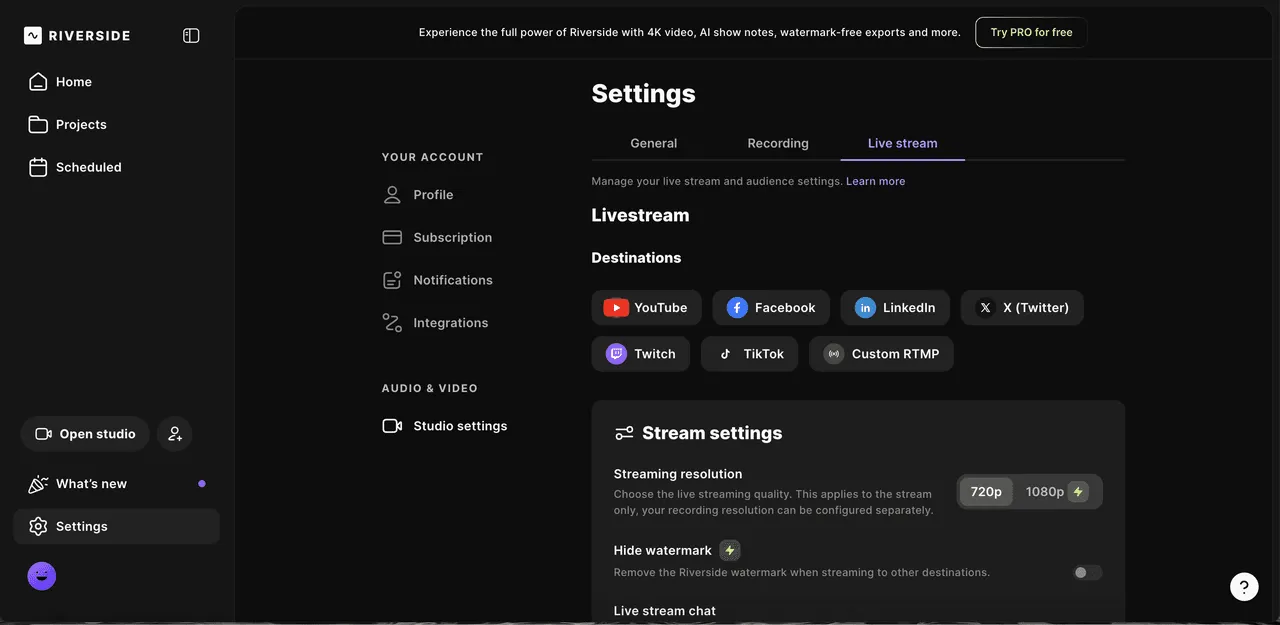Add TikTok as a destination
This screenshot has width=1280, height=625.
750,354
